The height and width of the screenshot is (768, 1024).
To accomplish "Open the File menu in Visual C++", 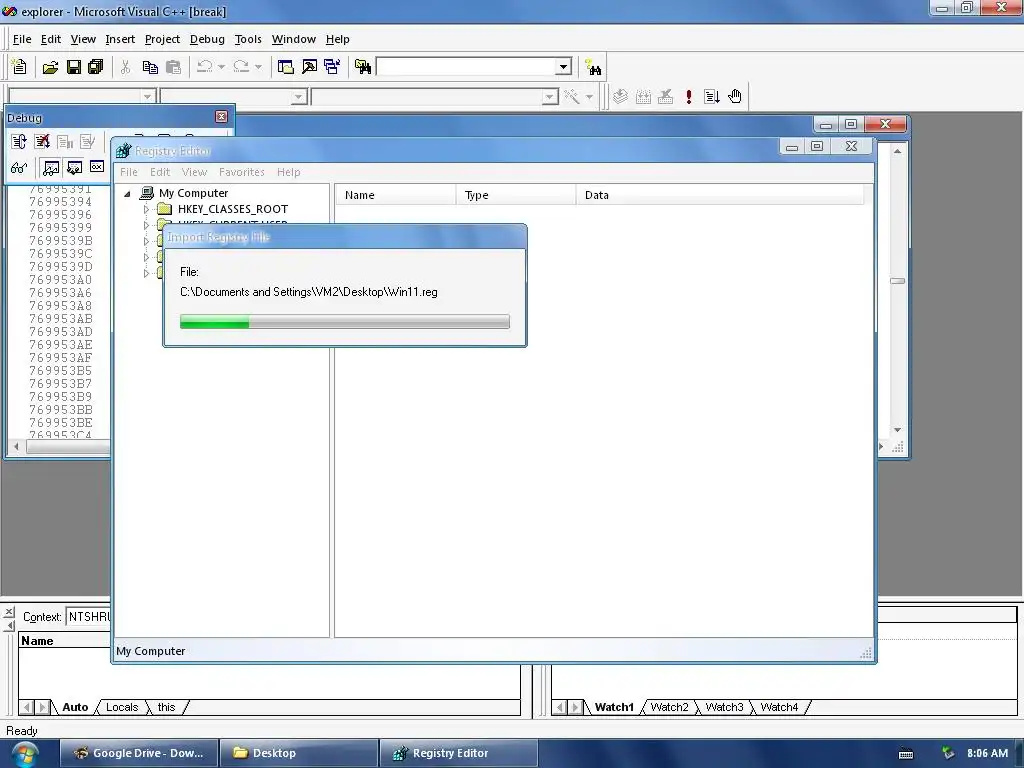I will pyautogui.click(x=22, y=39).
